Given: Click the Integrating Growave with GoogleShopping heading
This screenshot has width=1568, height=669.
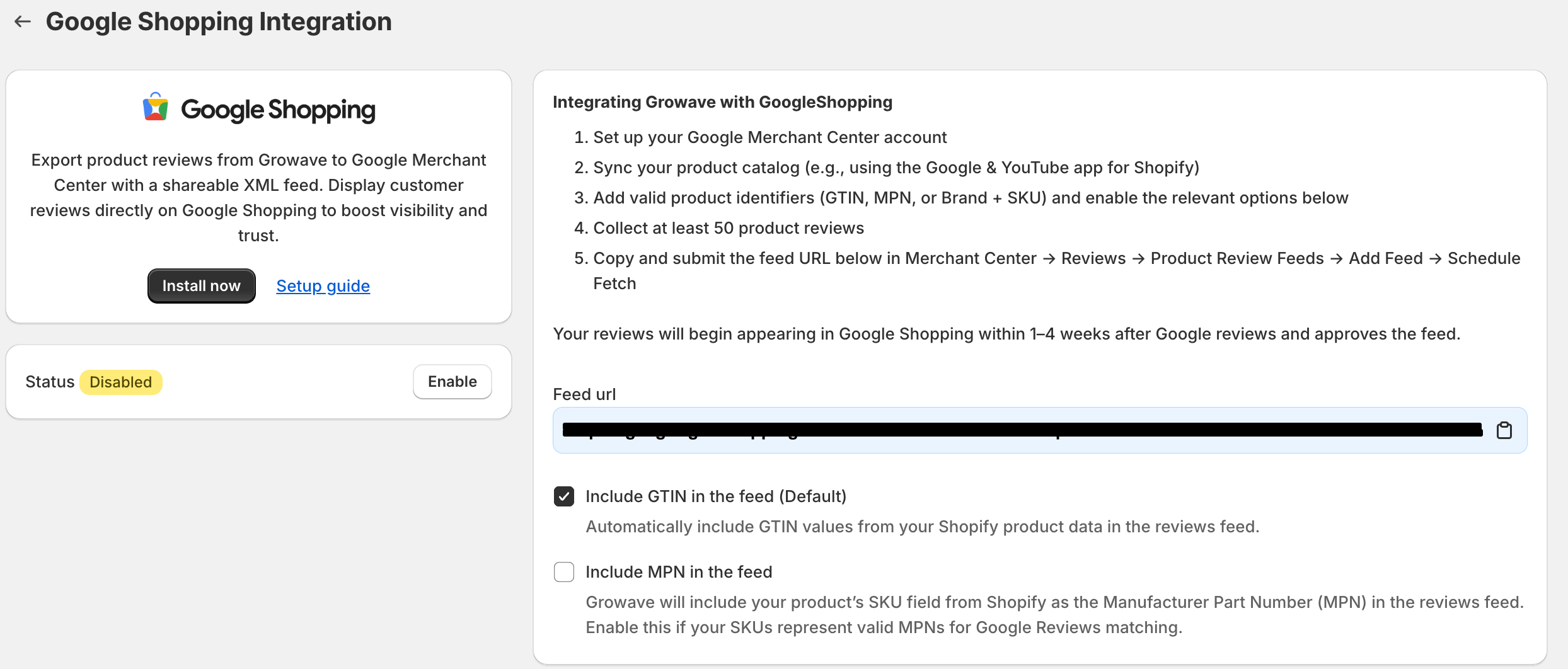Looking at the screenshot, I should click(722, 102).
